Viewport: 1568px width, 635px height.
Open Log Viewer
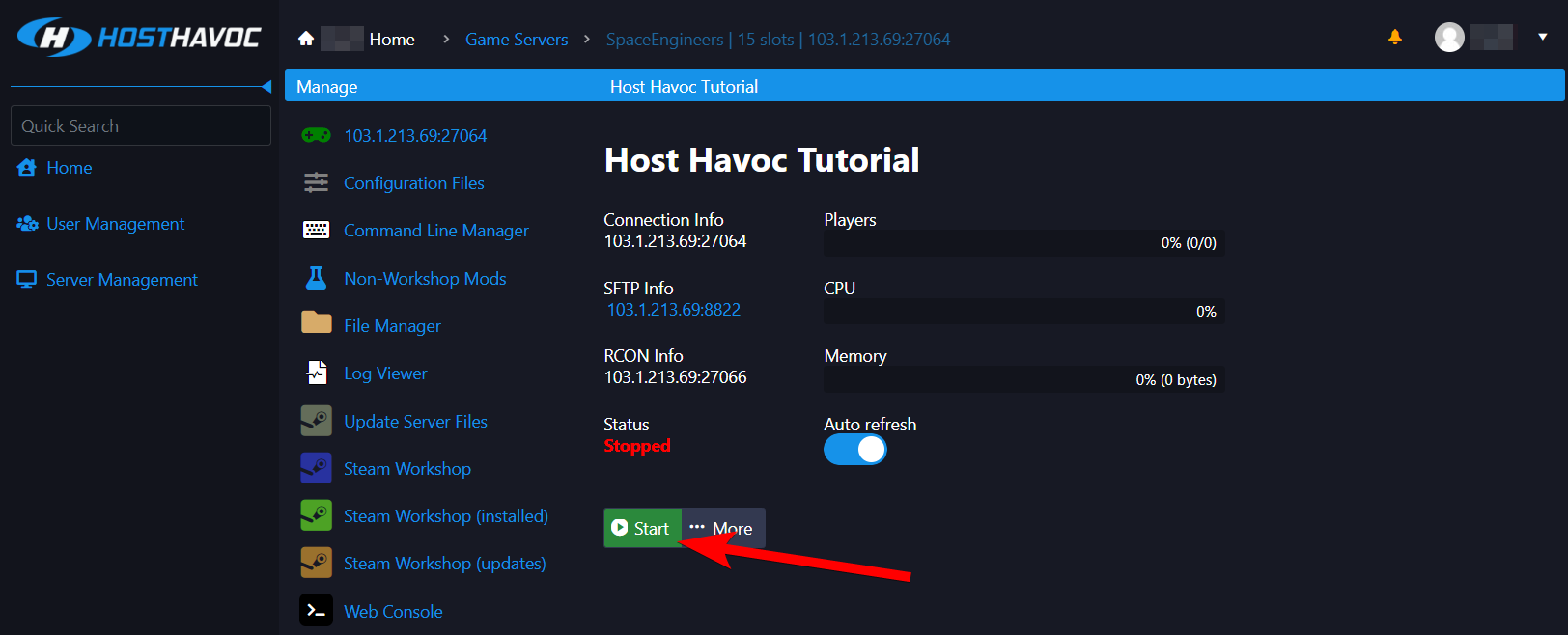pos(385,373)
